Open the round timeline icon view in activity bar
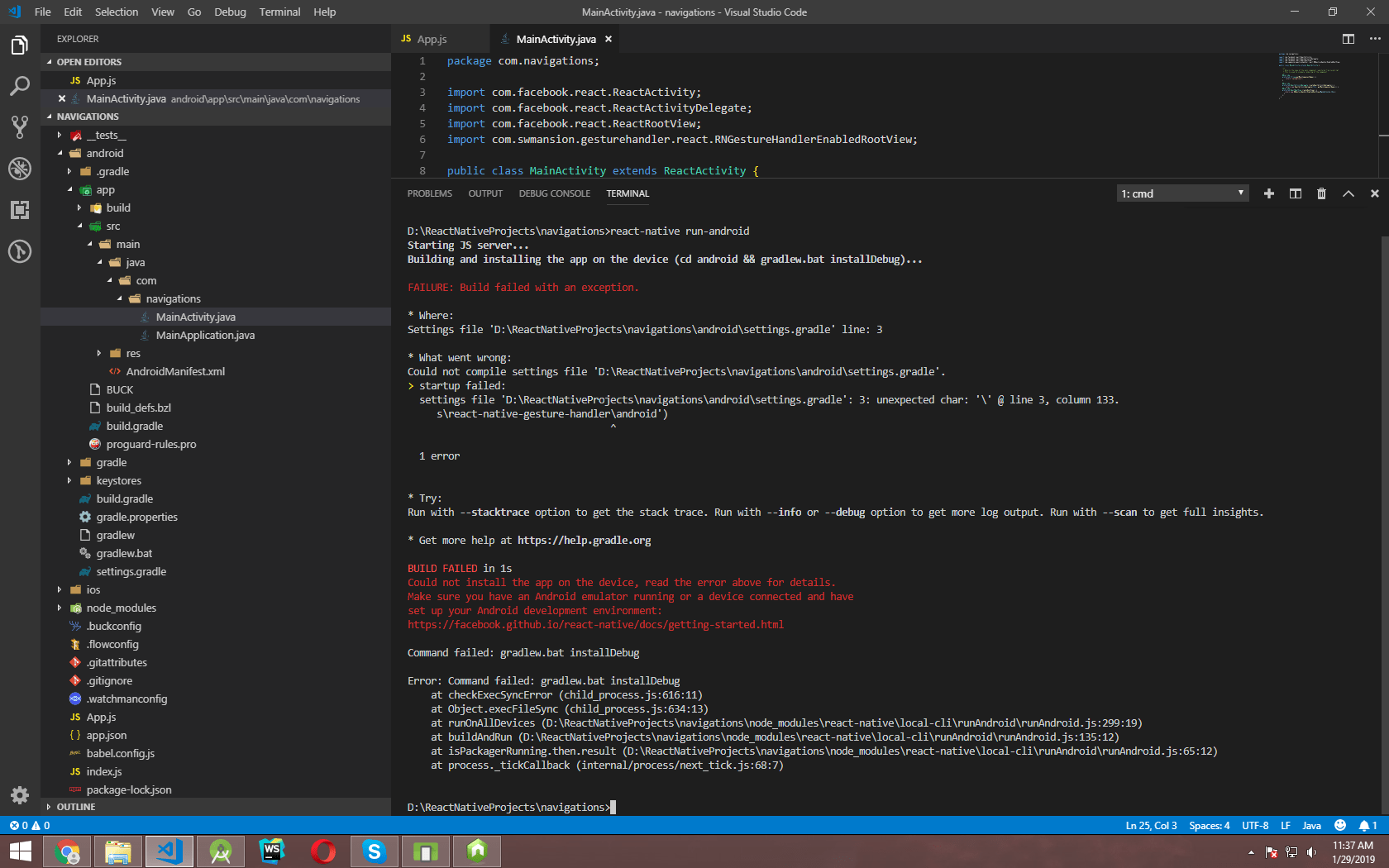The width and height of the screenshot is (1389, 868). click(20, 251)
